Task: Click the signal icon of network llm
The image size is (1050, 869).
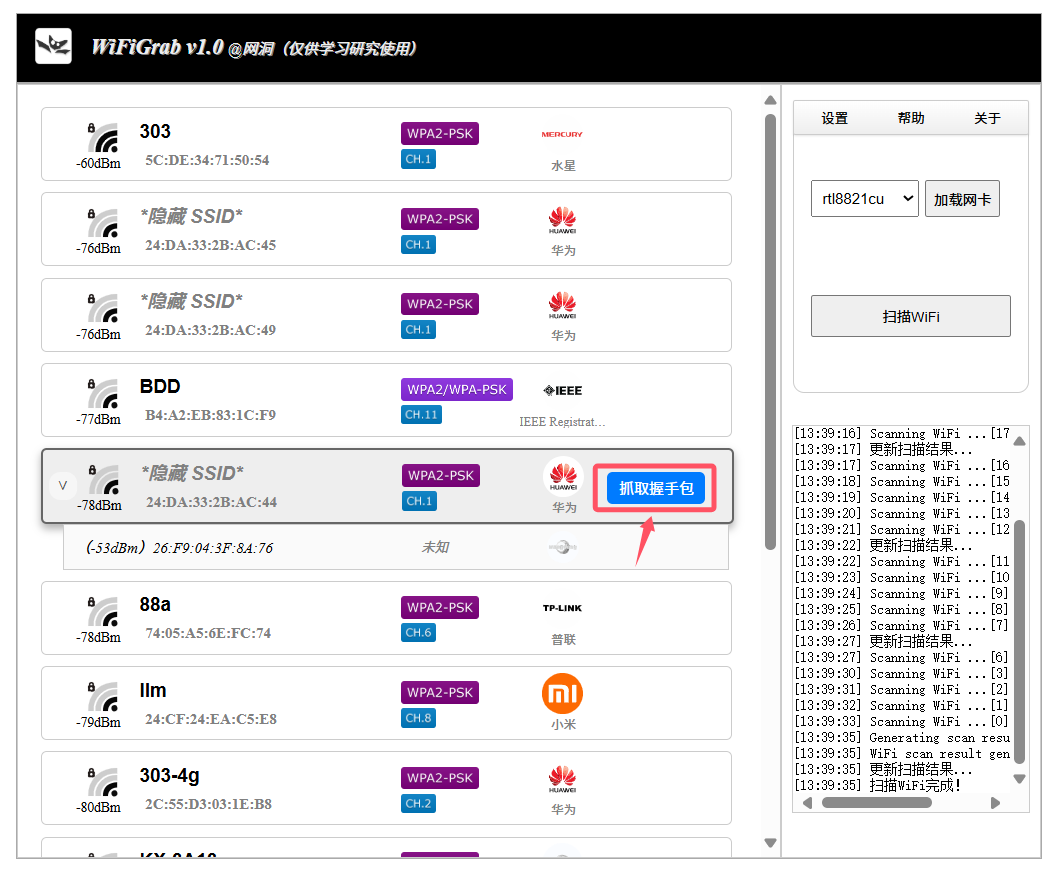Action: pyautogui.click(x=103, y=696)
